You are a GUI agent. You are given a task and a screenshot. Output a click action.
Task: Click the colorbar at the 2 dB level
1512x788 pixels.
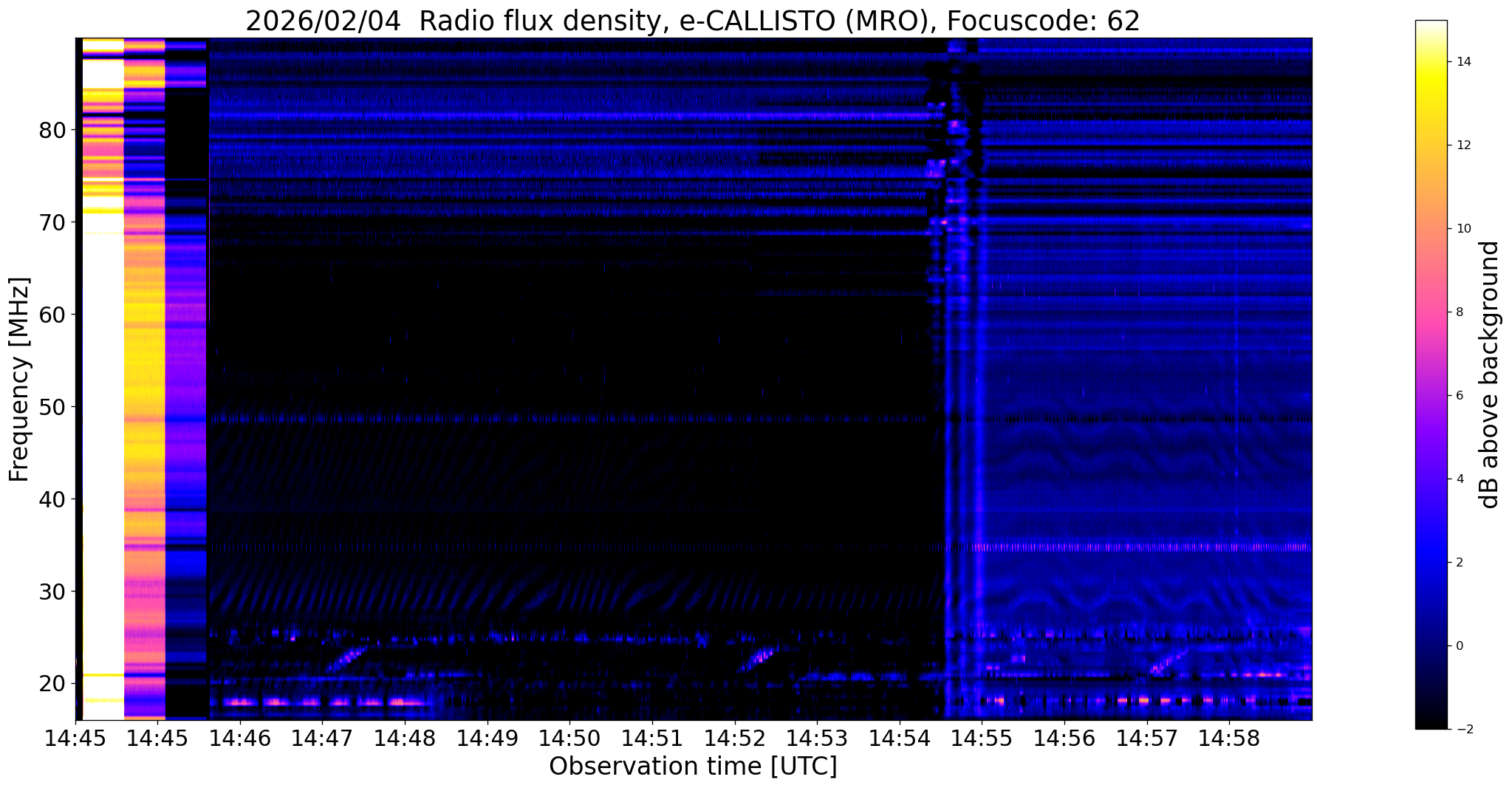pos(1431,563)
